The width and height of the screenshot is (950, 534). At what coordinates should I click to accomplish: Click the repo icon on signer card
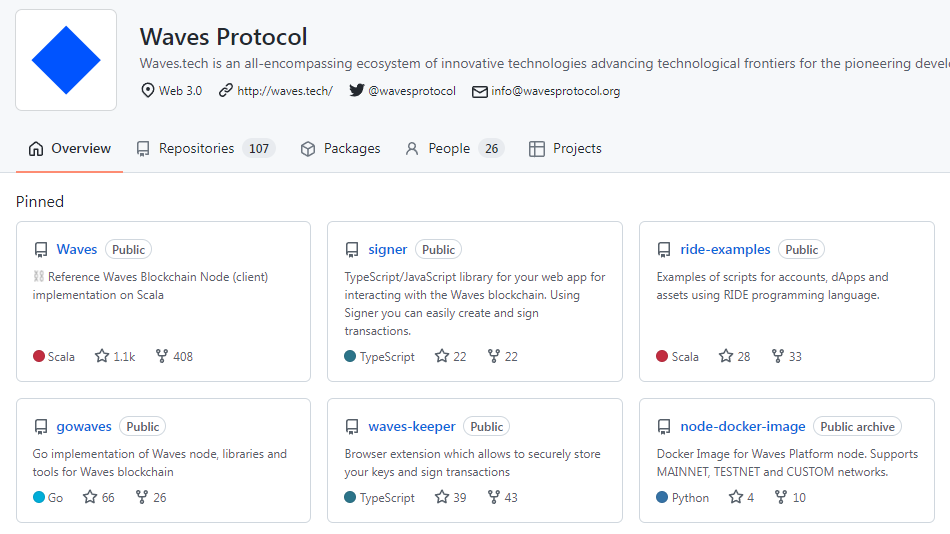352,250
